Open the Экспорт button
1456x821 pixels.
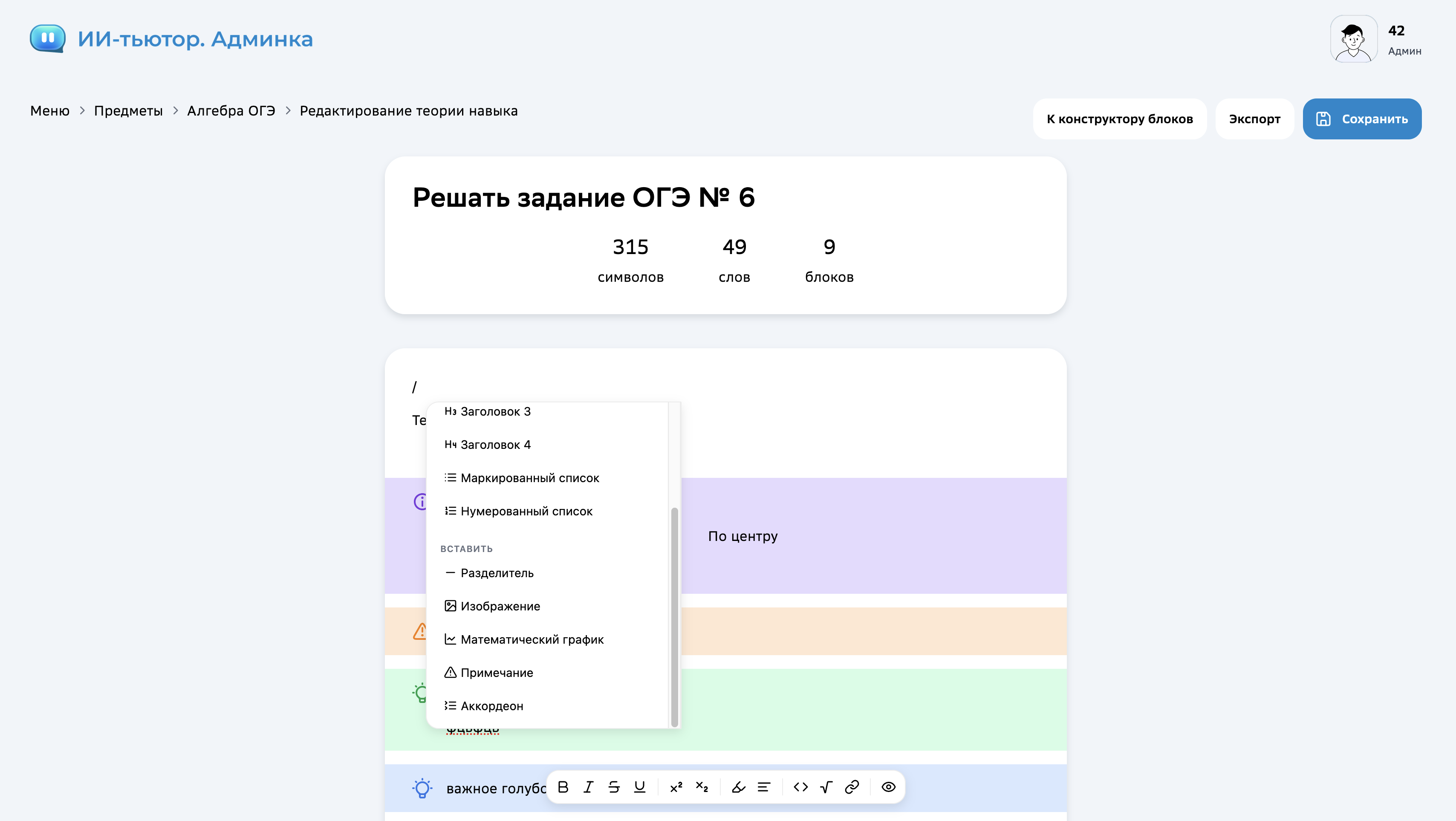tap(1254, 119)
